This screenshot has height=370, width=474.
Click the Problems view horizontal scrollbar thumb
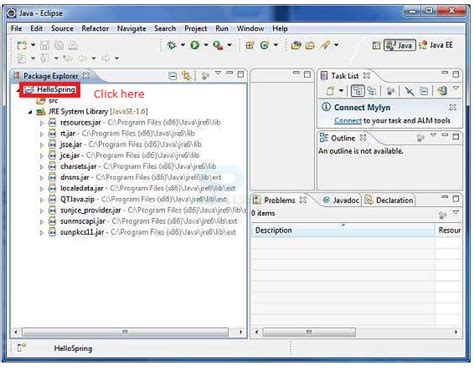click(309, 332)
